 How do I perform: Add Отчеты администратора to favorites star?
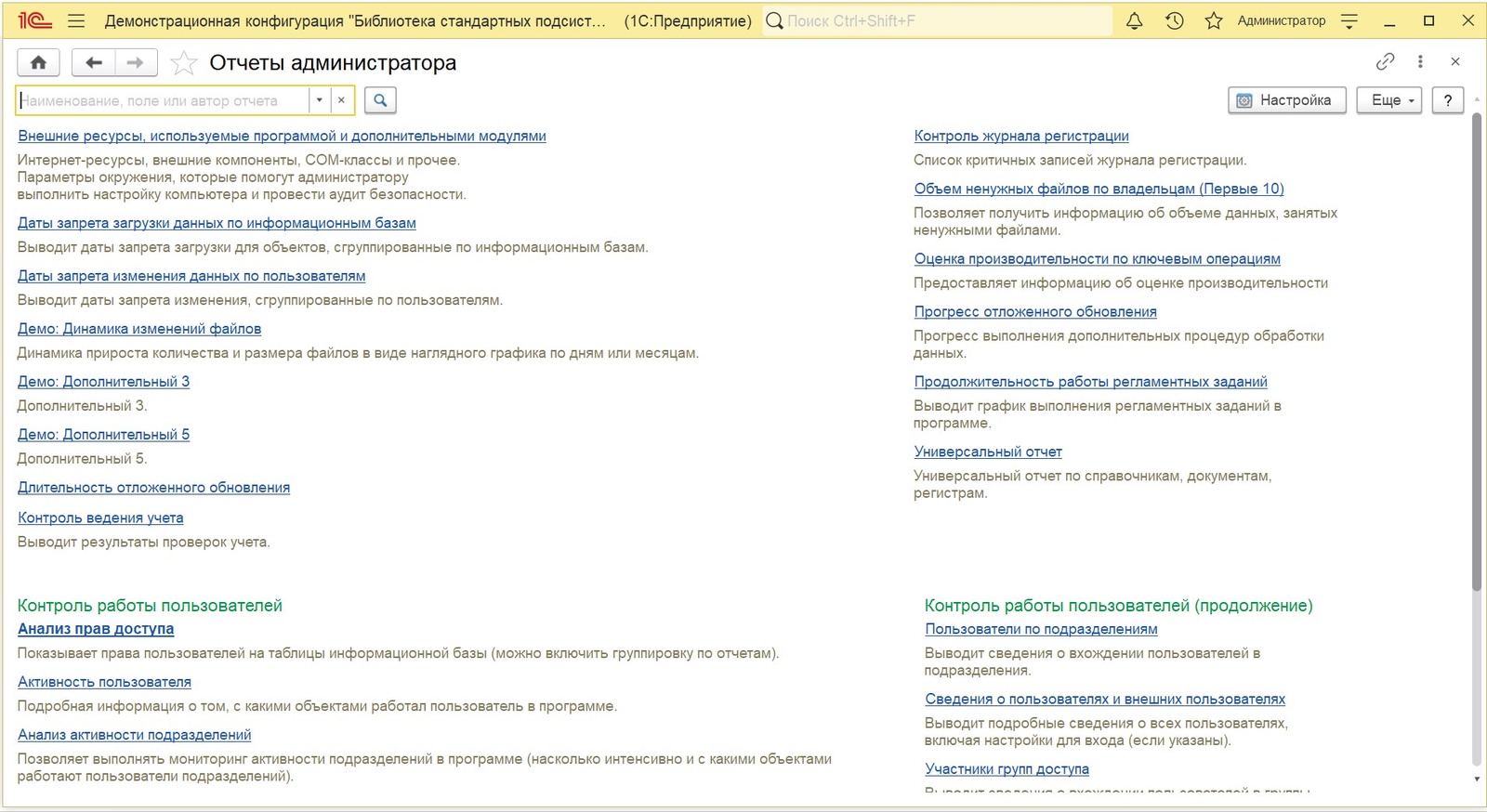coord(184,63)
